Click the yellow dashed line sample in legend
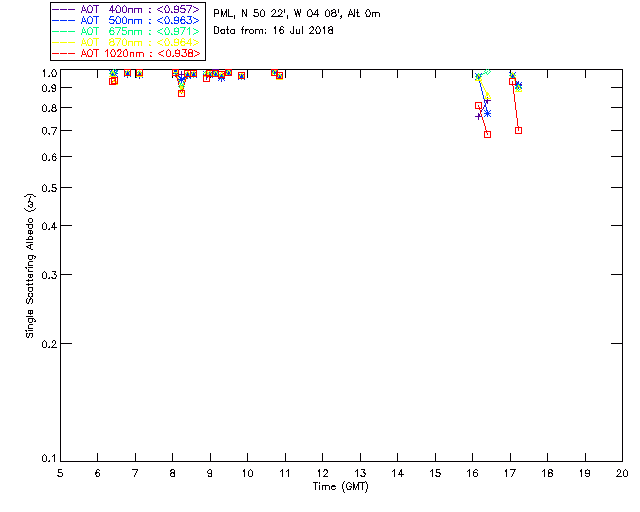 [64, 43]
